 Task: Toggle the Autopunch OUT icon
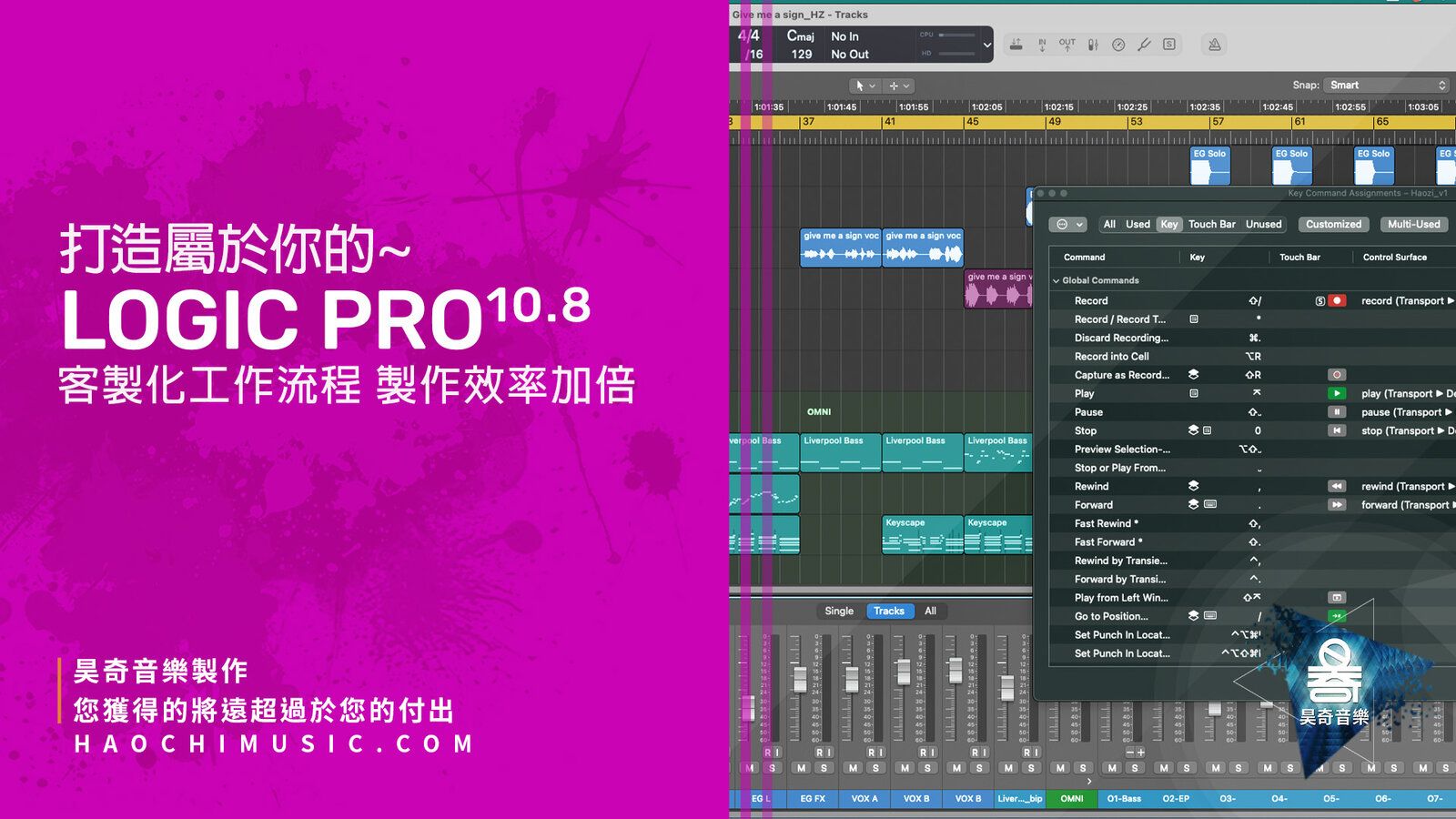(1067, 45)
